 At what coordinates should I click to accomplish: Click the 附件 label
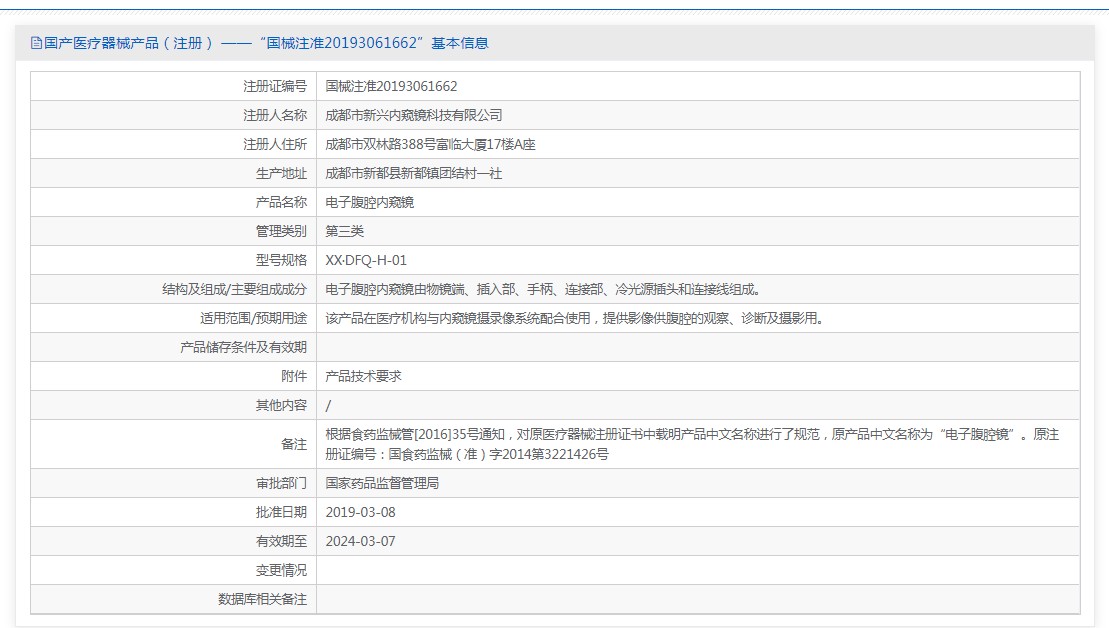294,376
